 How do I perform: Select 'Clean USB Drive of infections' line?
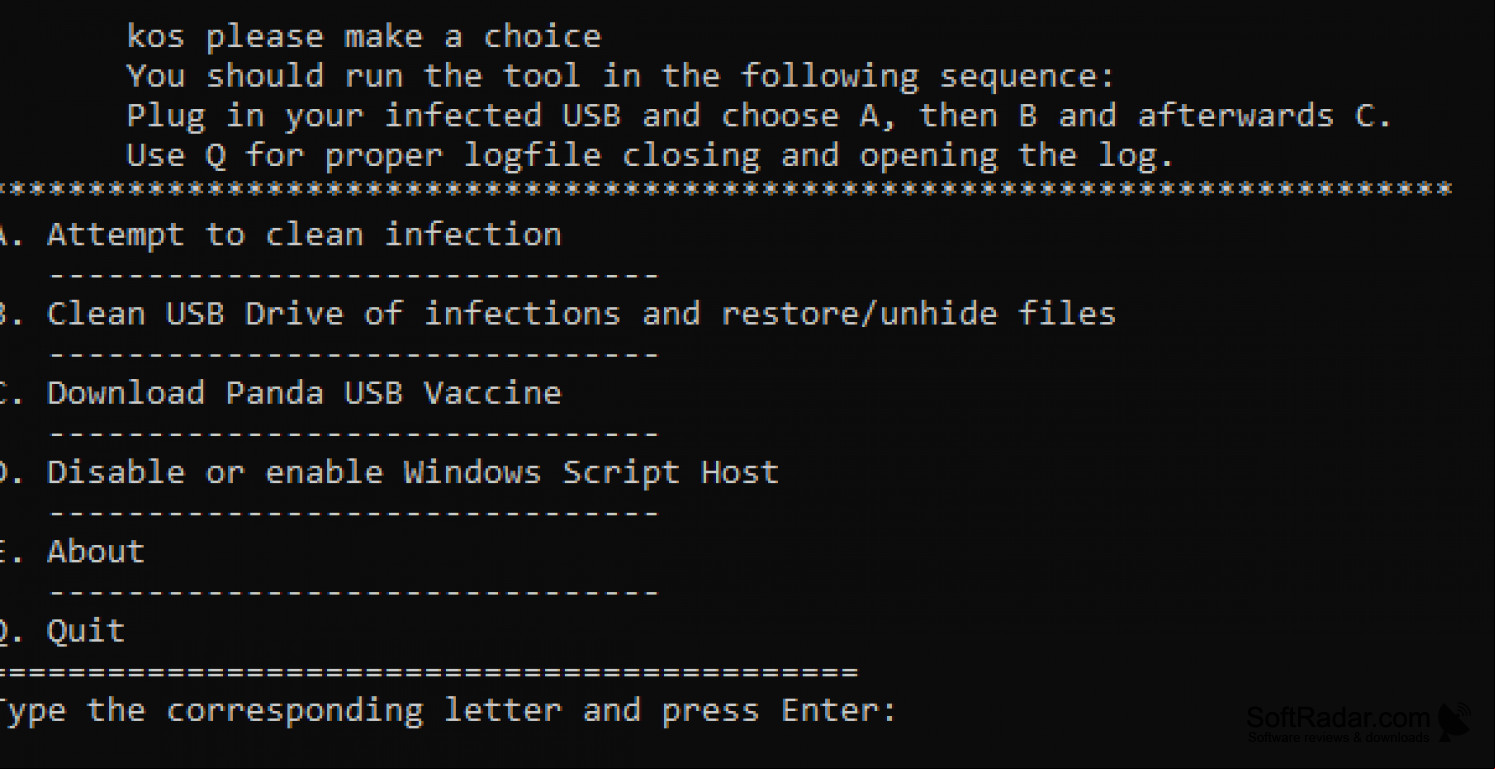click(558, 314)
